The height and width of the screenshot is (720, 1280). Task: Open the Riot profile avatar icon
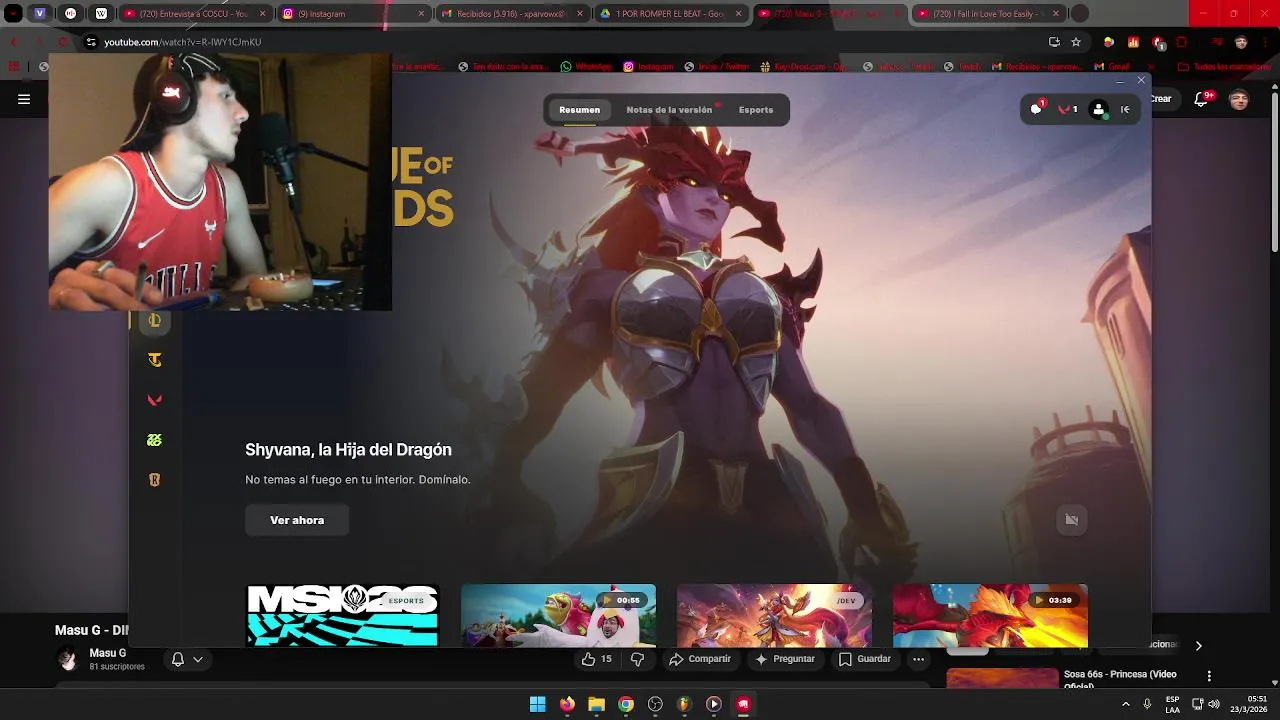(x=1099, y=109)
